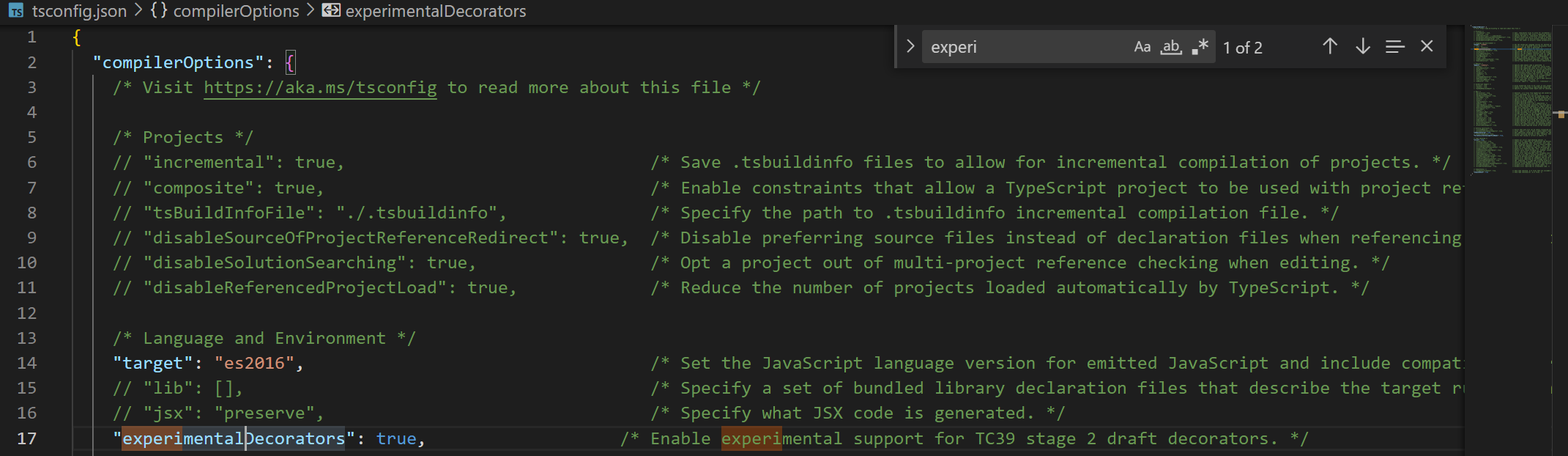The image size is (1568, 456).
Task: Click 'Specify what JSX code is generated' comment
Action: (858, 413)
